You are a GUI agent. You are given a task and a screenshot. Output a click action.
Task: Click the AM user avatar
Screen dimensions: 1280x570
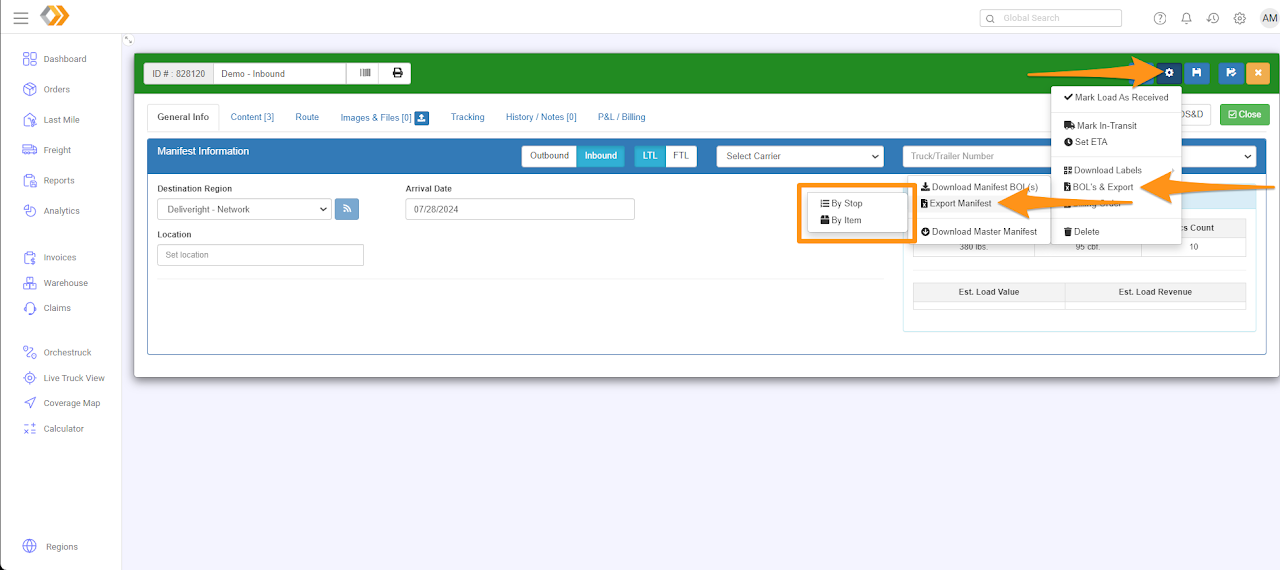point(1270,18)
